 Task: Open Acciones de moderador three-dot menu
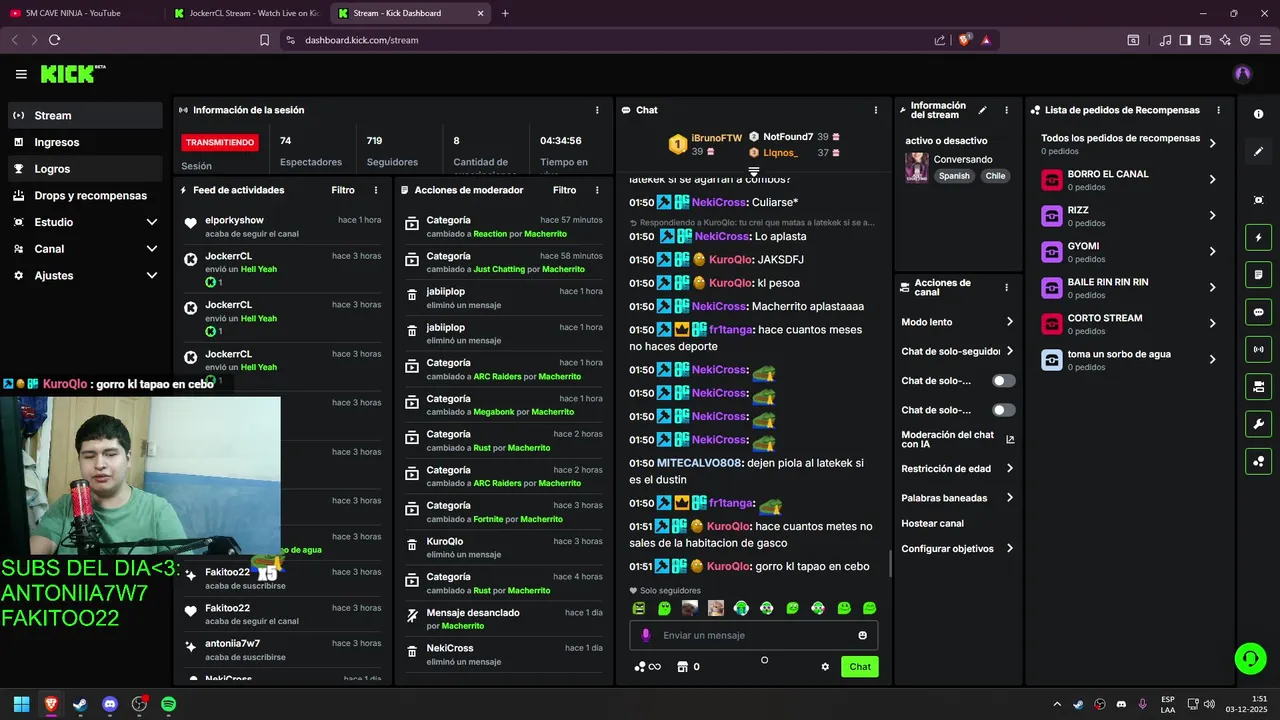[597, 190]
